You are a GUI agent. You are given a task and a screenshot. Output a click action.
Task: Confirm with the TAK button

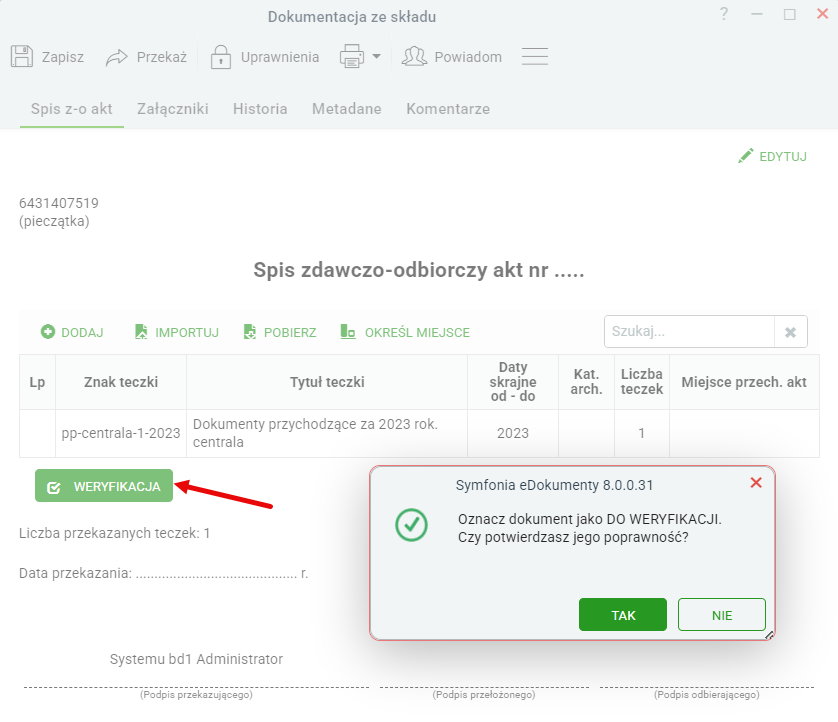(x=623, y=615)
